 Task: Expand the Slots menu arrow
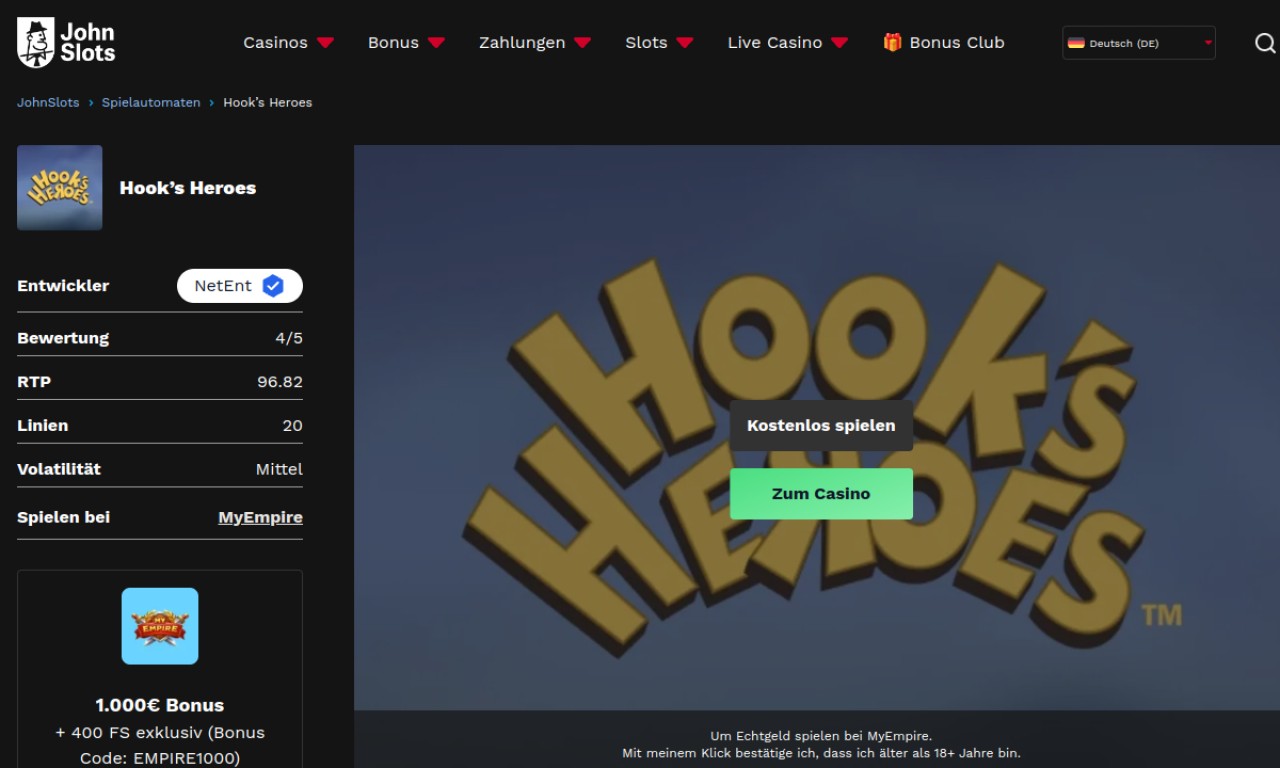684,43
